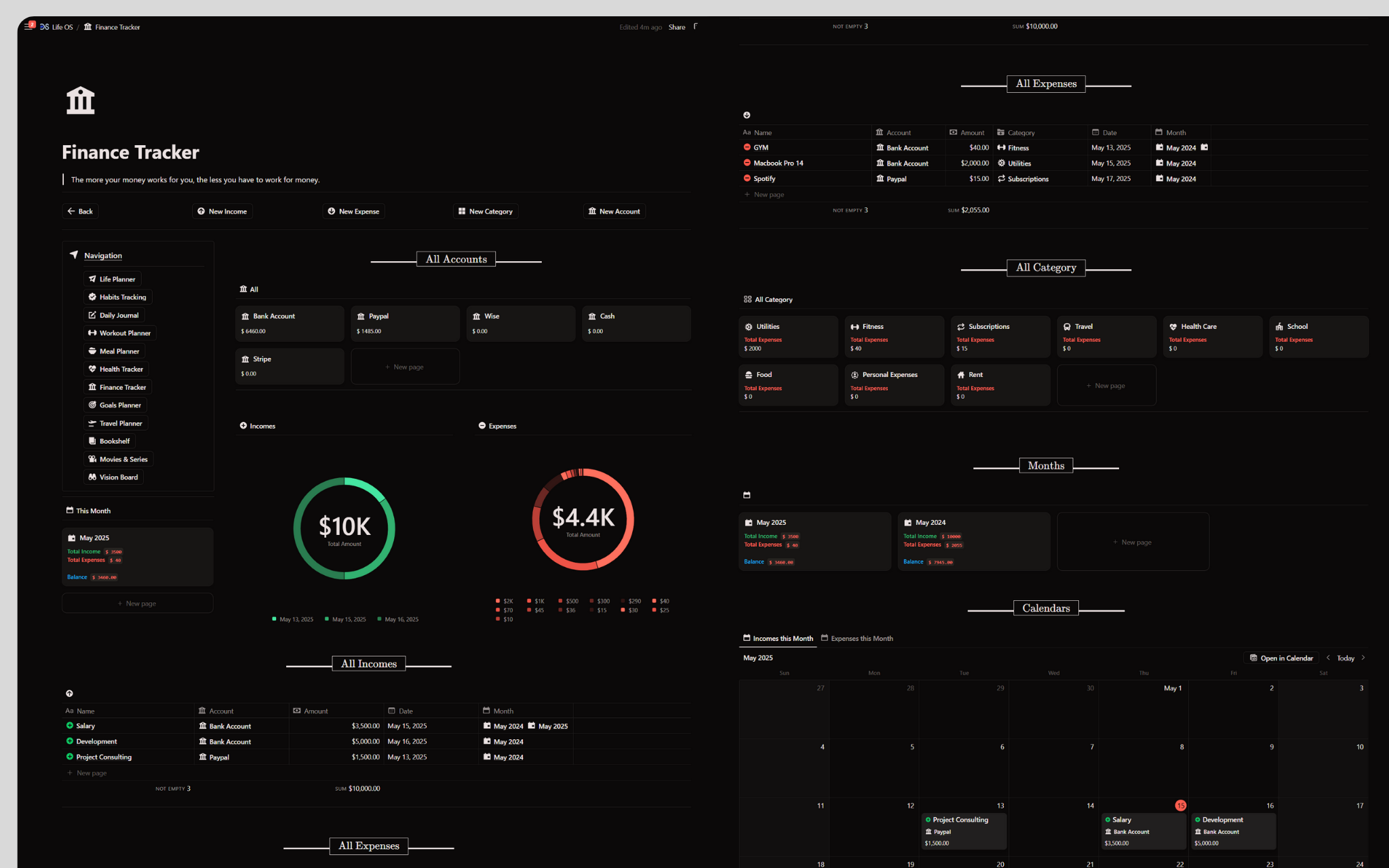Viewport: 1389px width, 868px height.
Task: Toggle May 13, 2025 legend item
Action: tap(292, 619)
